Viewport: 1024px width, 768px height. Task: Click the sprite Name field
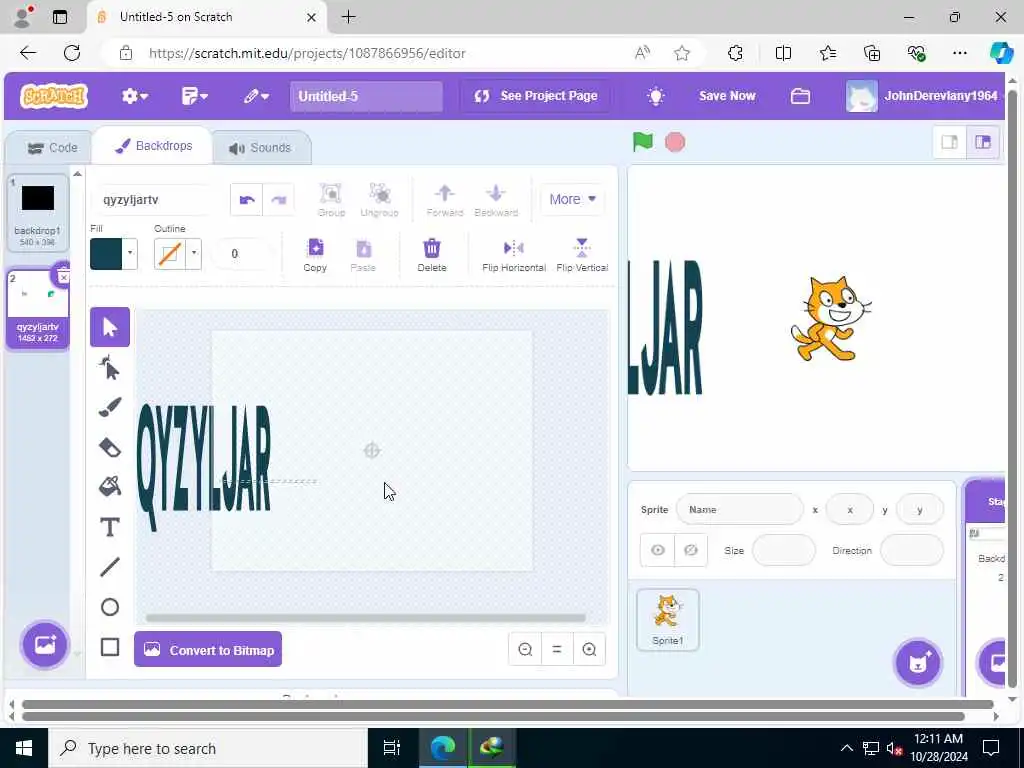(x=740, y=509)
